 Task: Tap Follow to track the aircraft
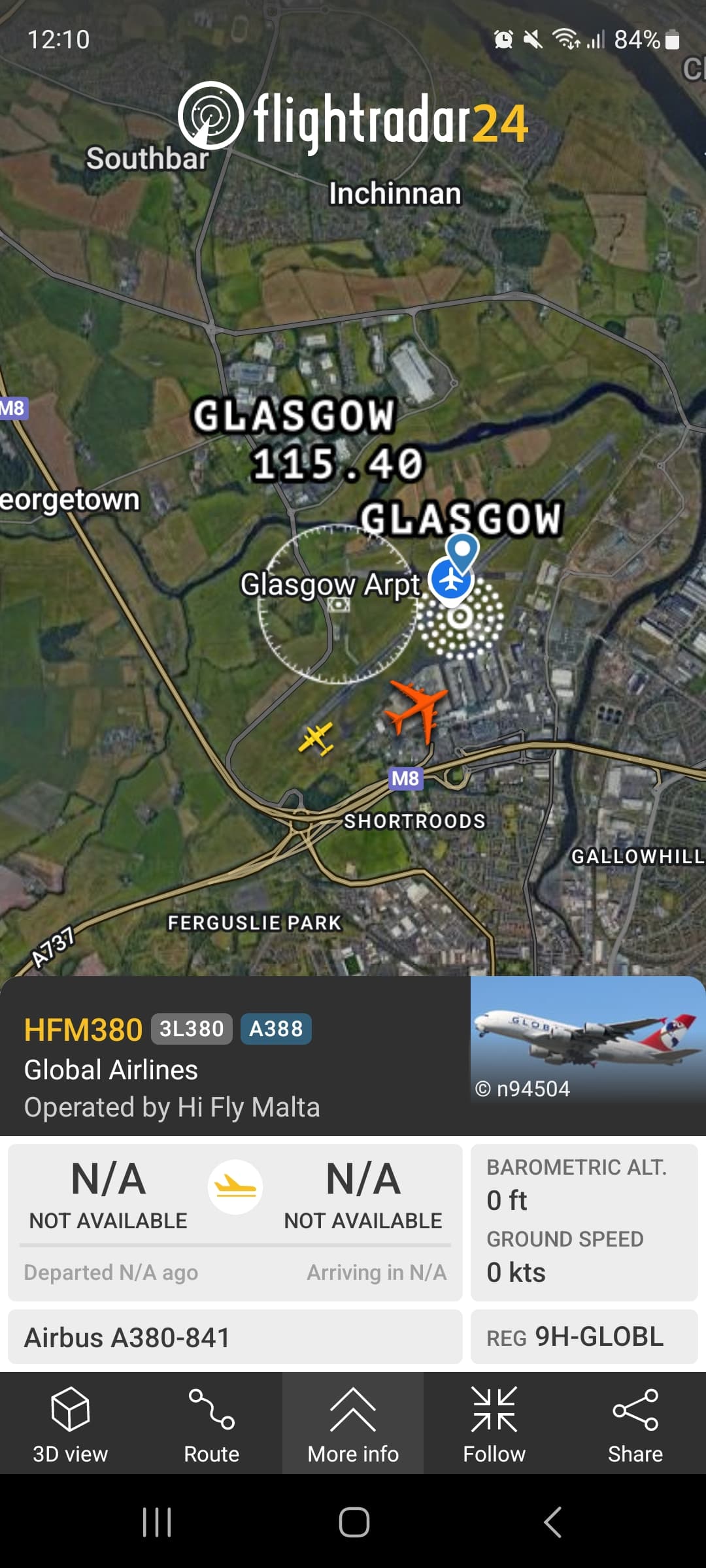point(494,1423)
